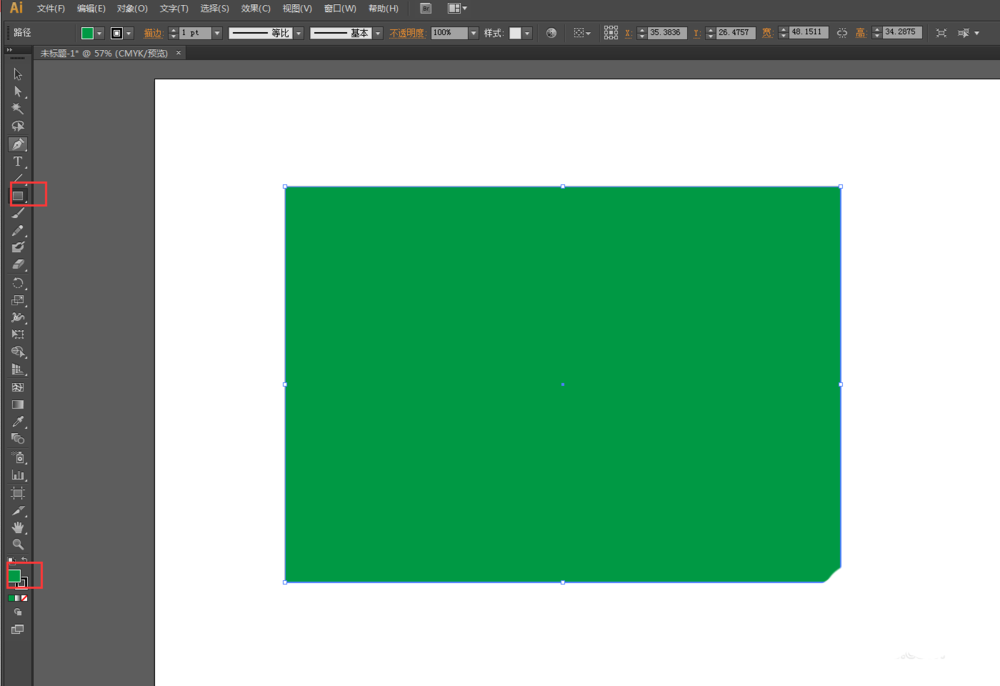Change the screen mode button
The width and height of the screenshot is (1000, 686).
pyautogui.click(x=17, y=629)
